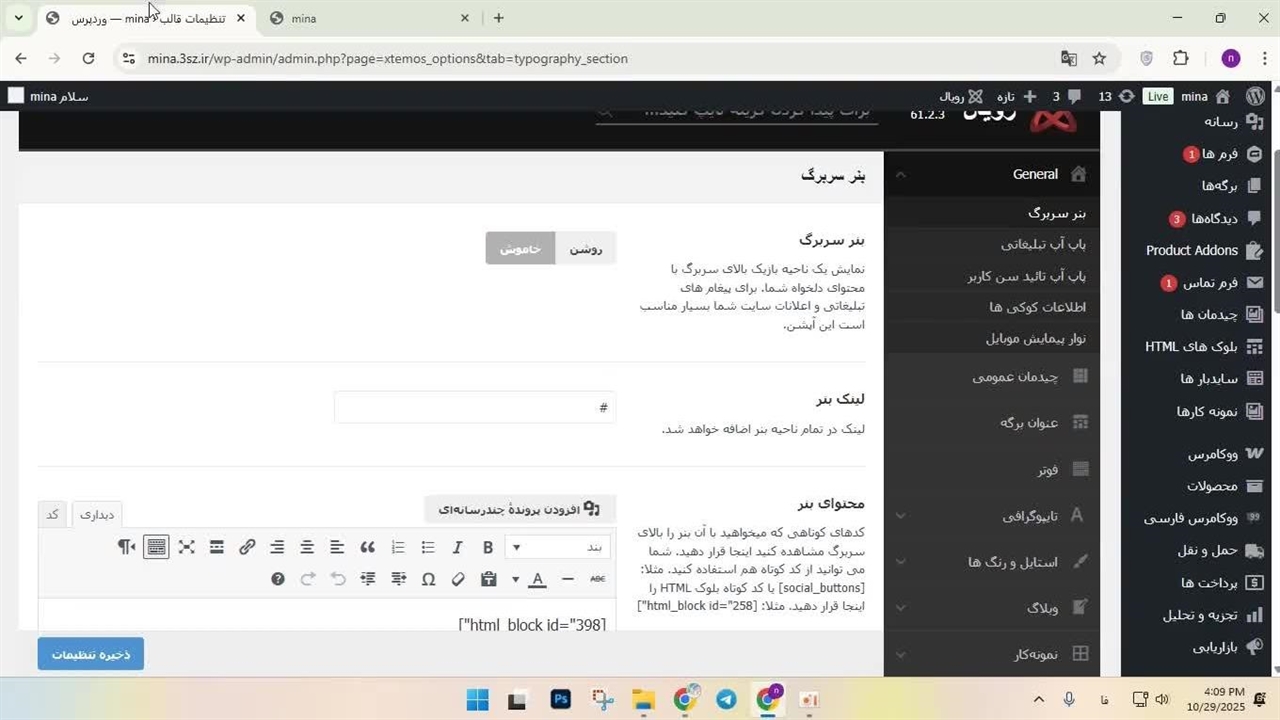Click the افزودن پروندهٔ چندرسانه‌ای button
The height and width of the screenshot is (720, 1280).
pyautogui.click(x=519, y=509)
